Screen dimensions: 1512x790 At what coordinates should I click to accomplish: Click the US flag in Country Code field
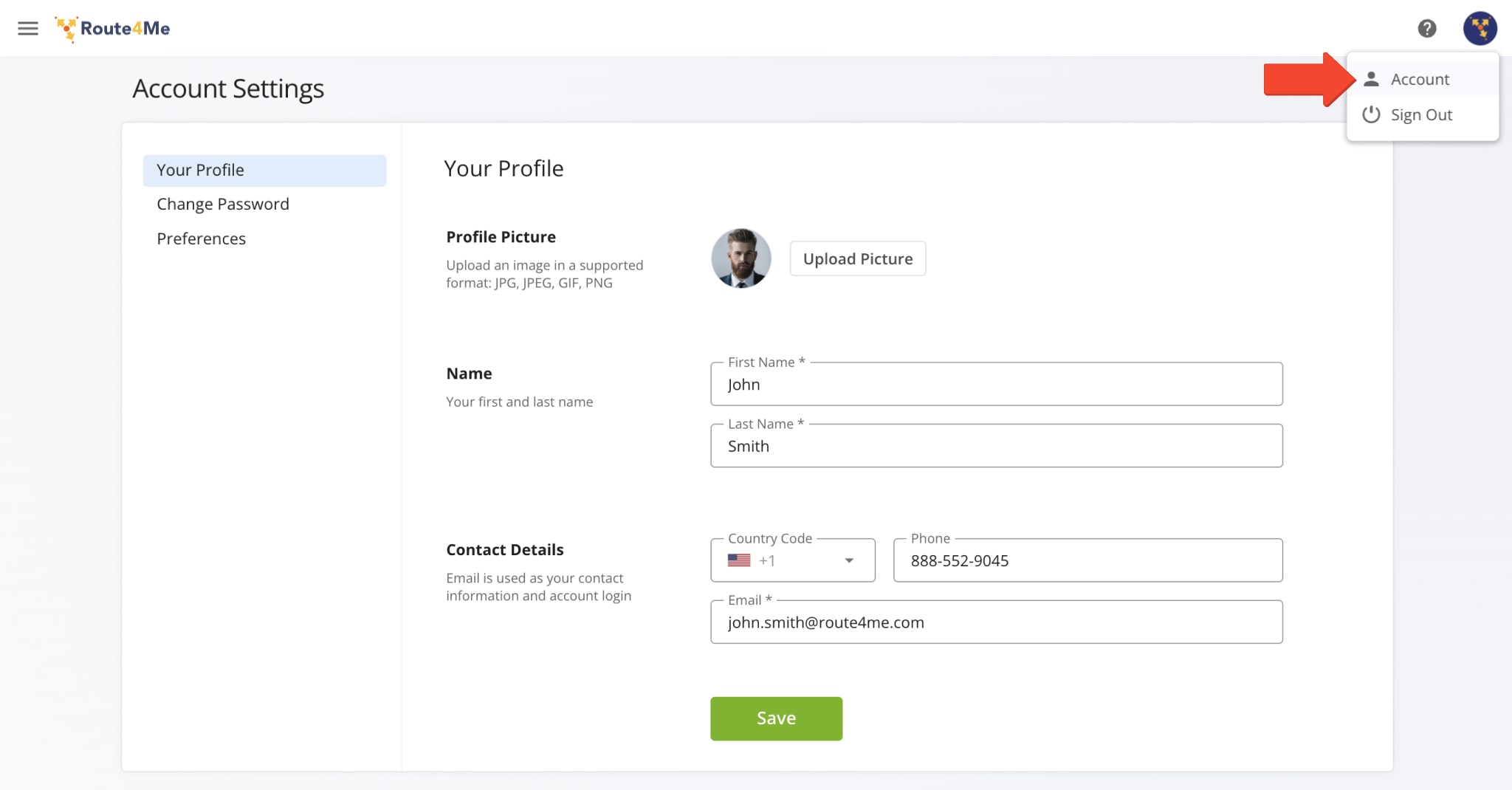(739, 560)
